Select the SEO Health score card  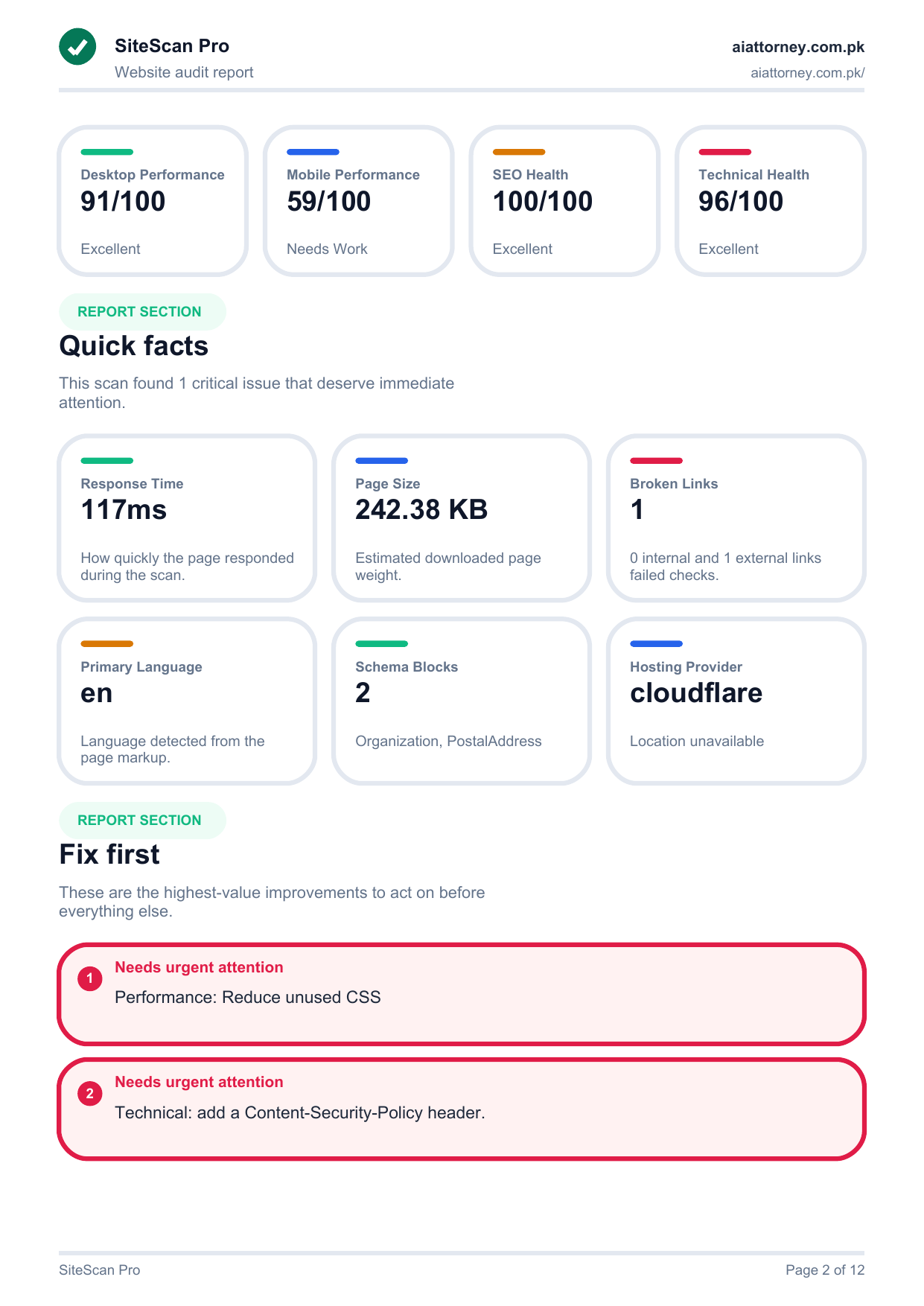(x=564, y=201)
